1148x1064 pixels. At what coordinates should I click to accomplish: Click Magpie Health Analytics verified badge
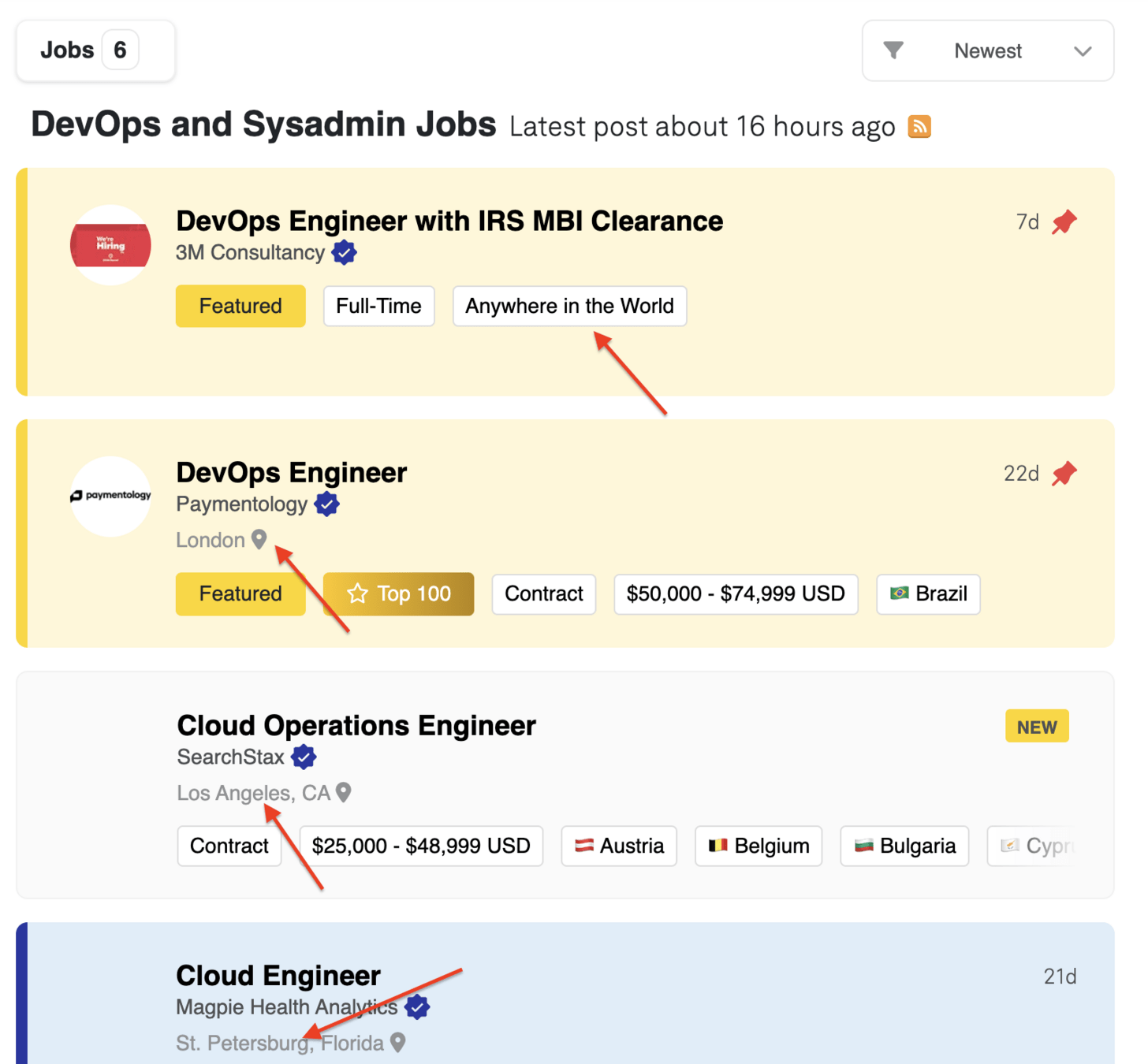[417, 1007]
